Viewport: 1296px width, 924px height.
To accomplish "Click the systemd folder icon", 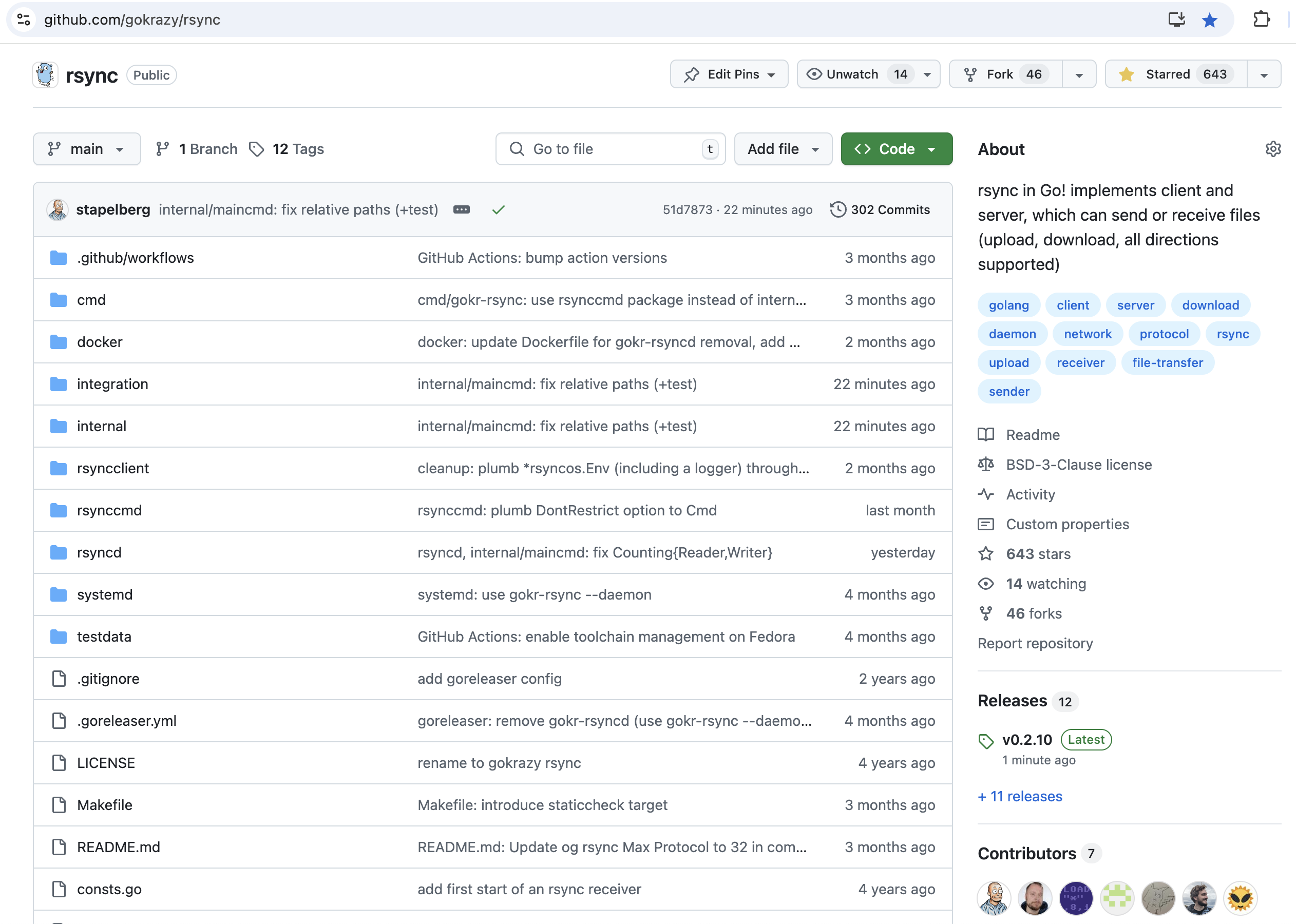I will pyautogui.click(x=58, y=594).
